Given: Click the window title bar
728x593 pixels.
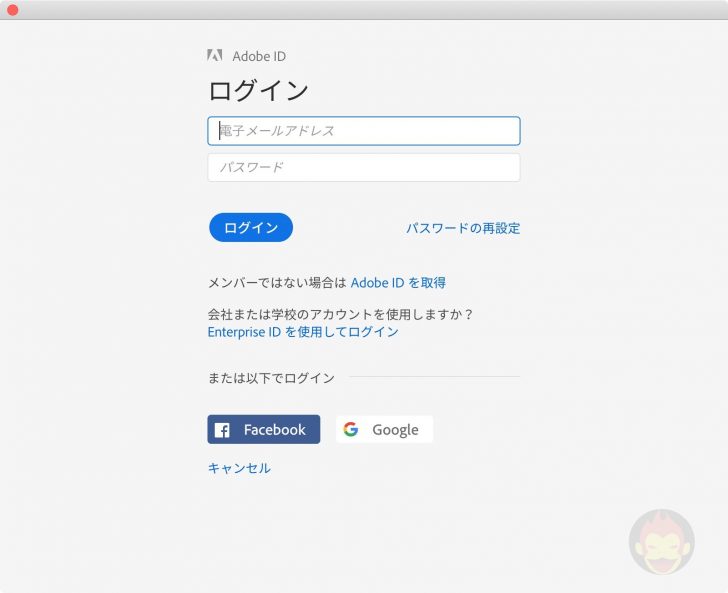Looking at the screenshot, I should tap(364, 9).
